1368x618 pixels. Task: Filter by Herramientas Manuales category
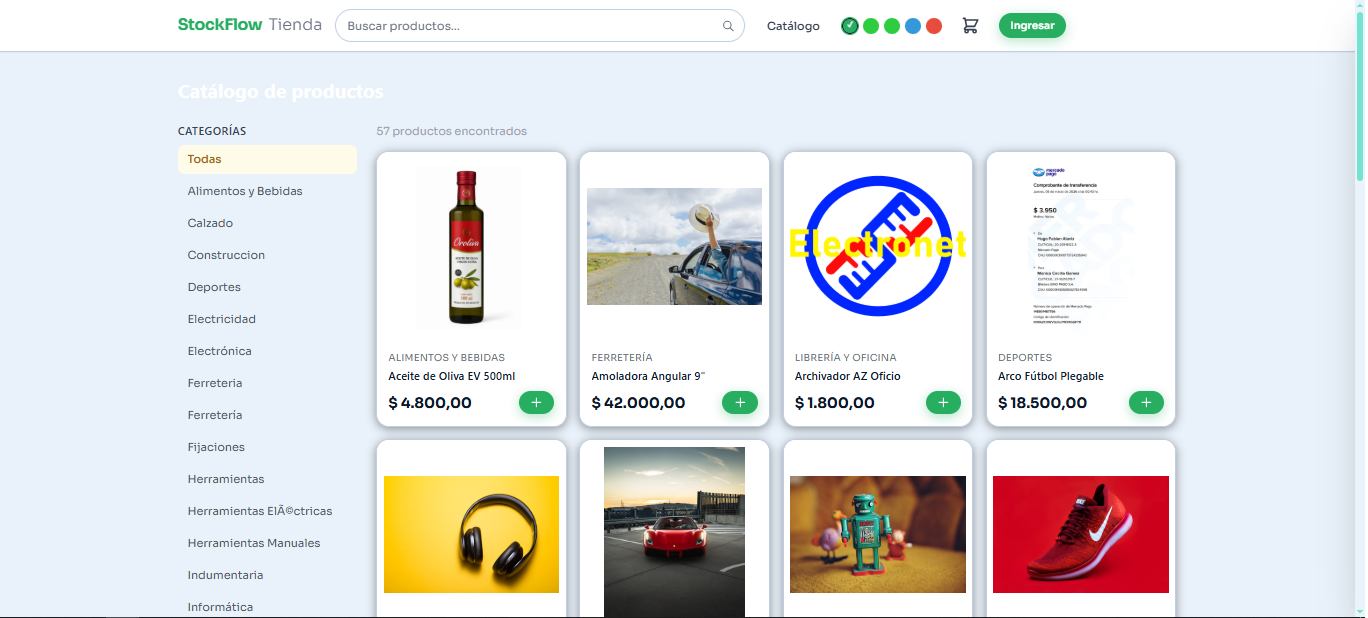point(254,543)
